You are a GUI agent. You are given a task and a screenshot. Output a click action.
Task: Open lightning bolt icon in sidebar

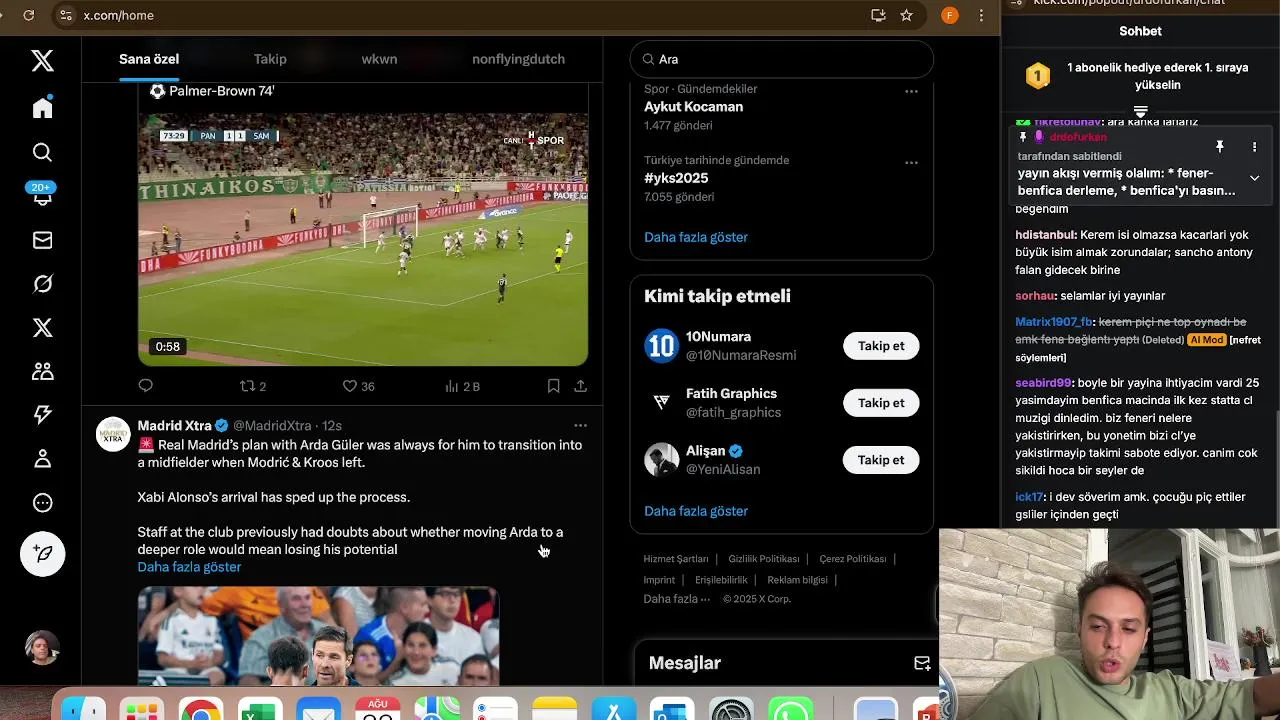point(42,415)
